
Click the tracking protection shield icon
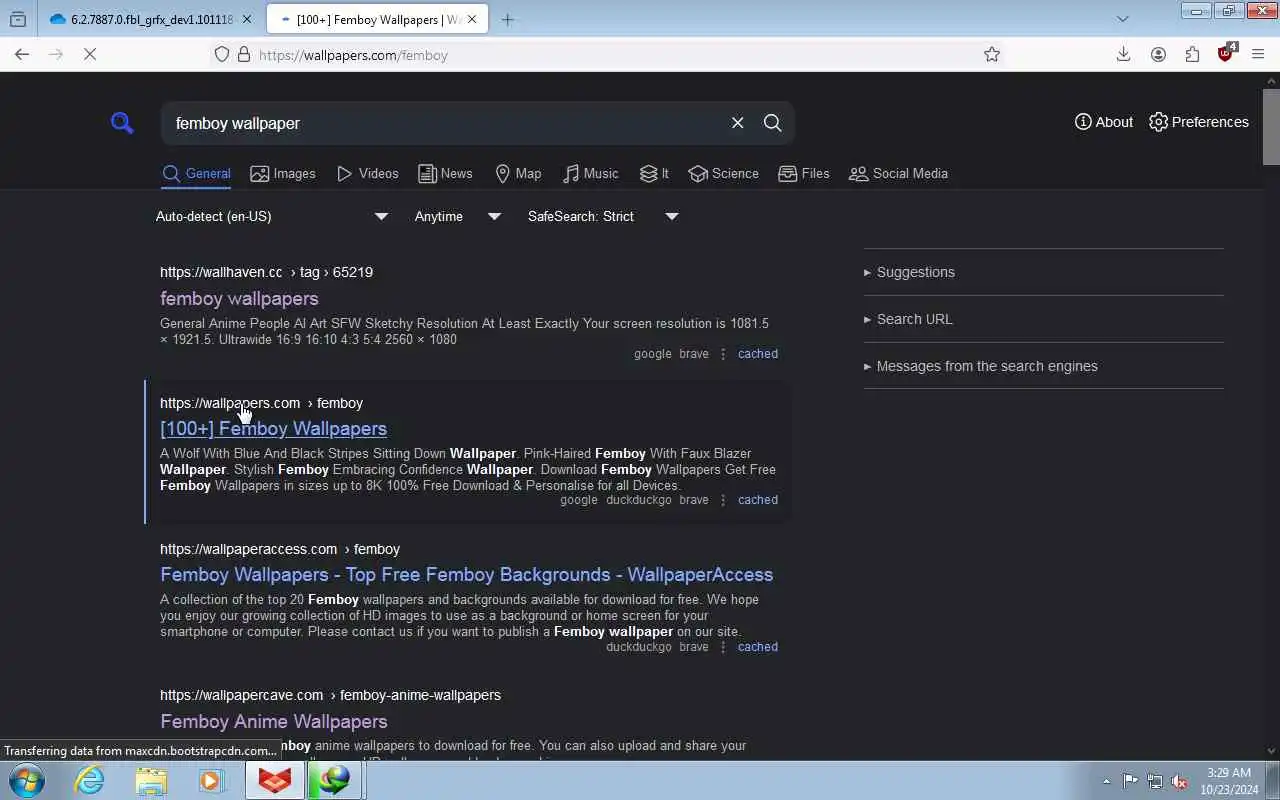222,55
